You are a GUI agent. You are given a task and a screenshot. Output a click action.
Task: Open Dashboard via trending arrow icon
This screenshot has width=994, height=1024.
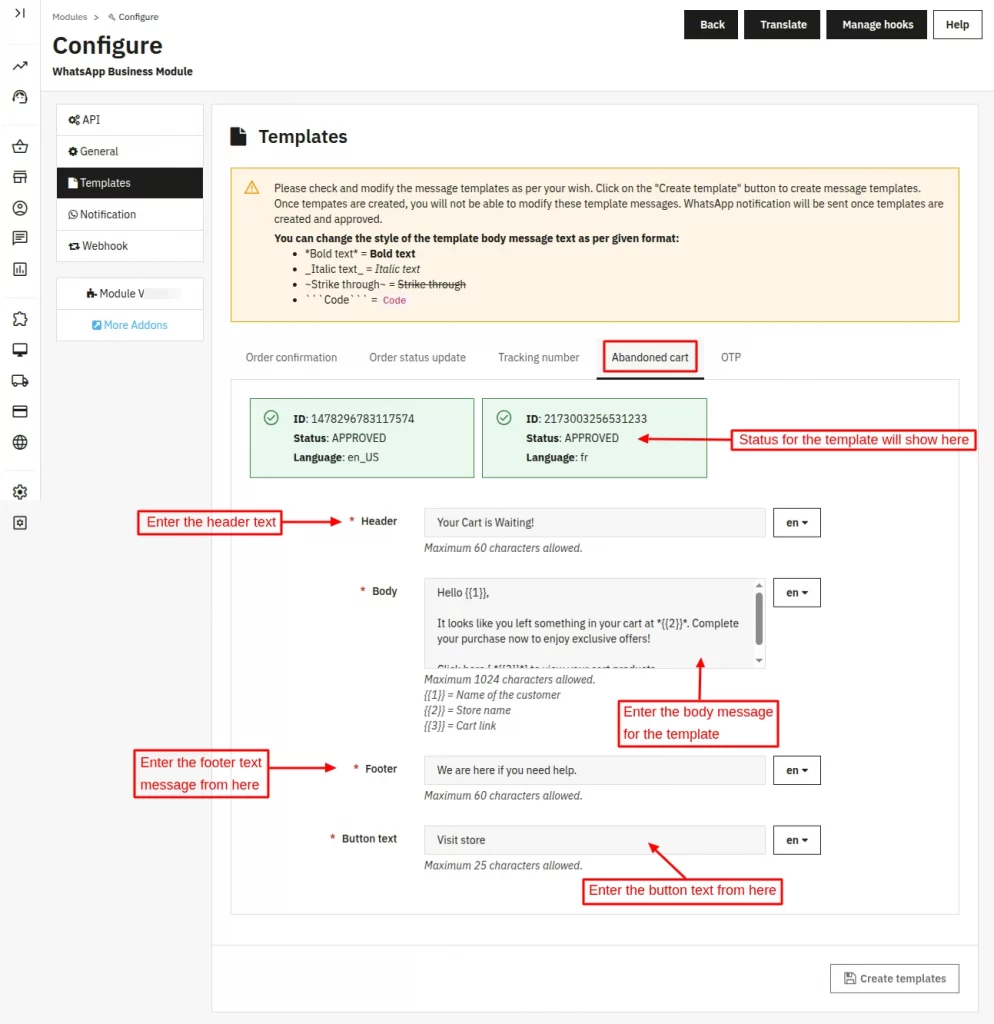click(20, 66)
